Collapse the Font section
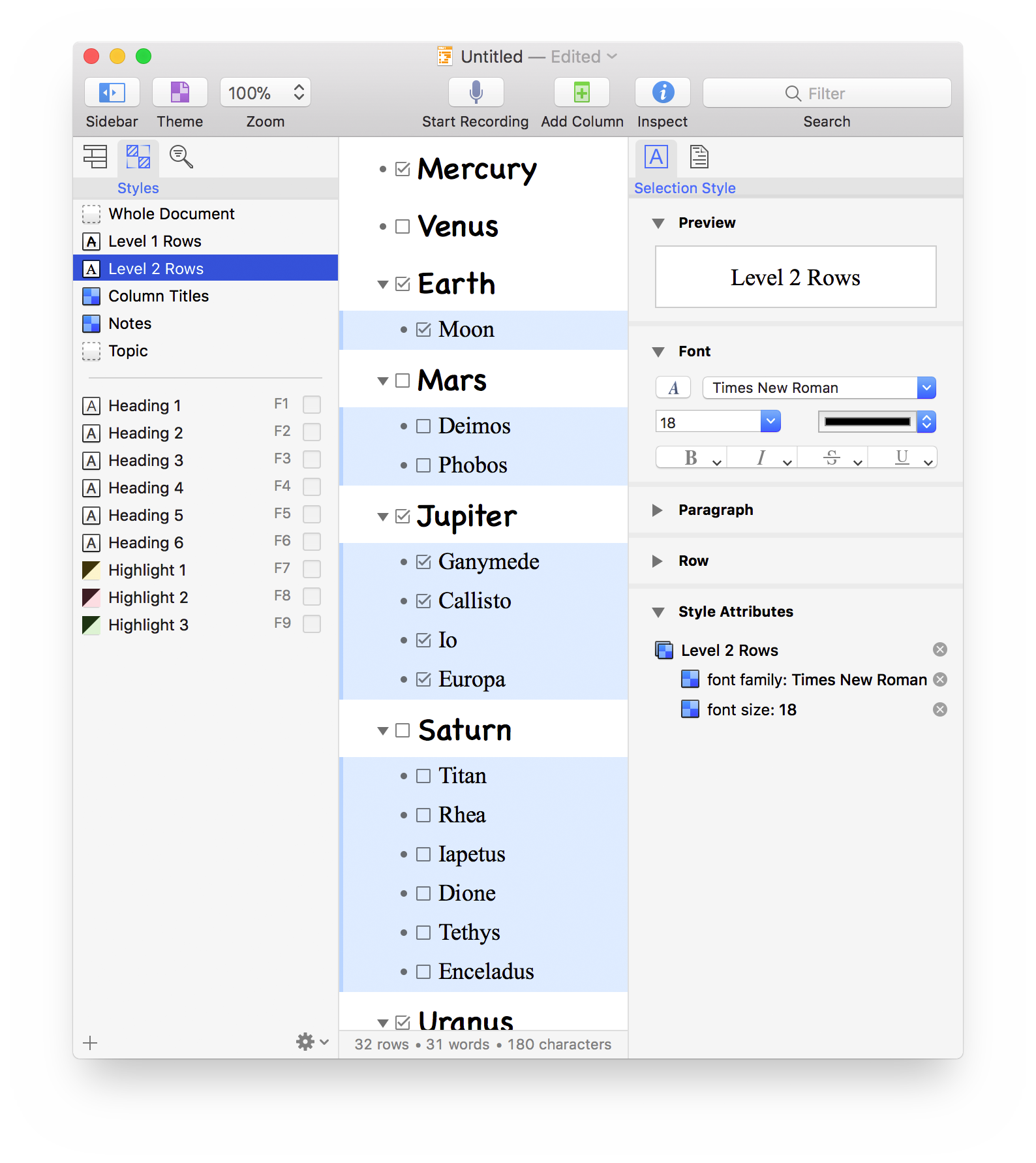1036x1163 pixels. [x=658, y=352]
